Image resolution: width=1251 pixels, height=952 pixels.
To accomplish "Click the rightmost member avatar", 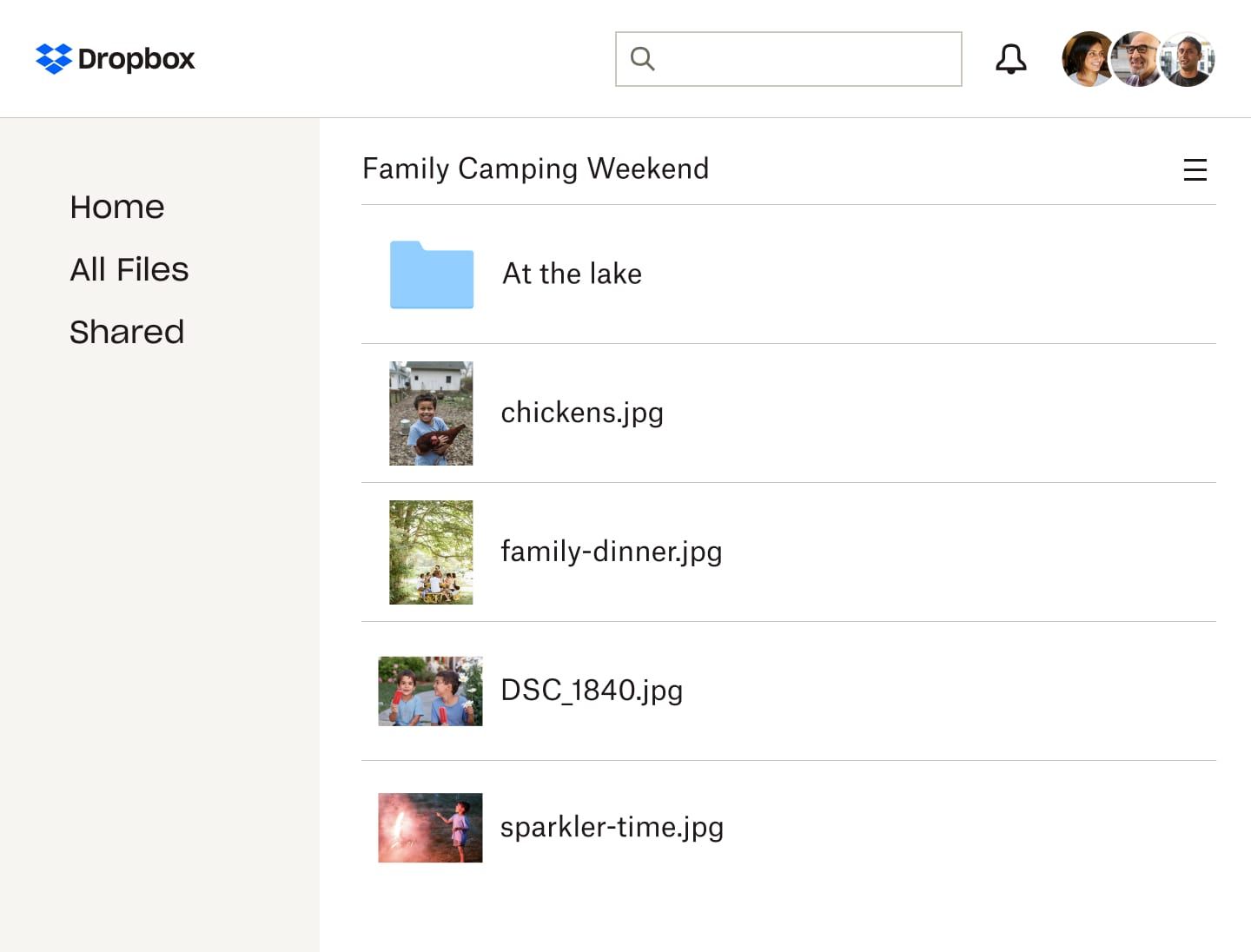I will coord(1188,59).
